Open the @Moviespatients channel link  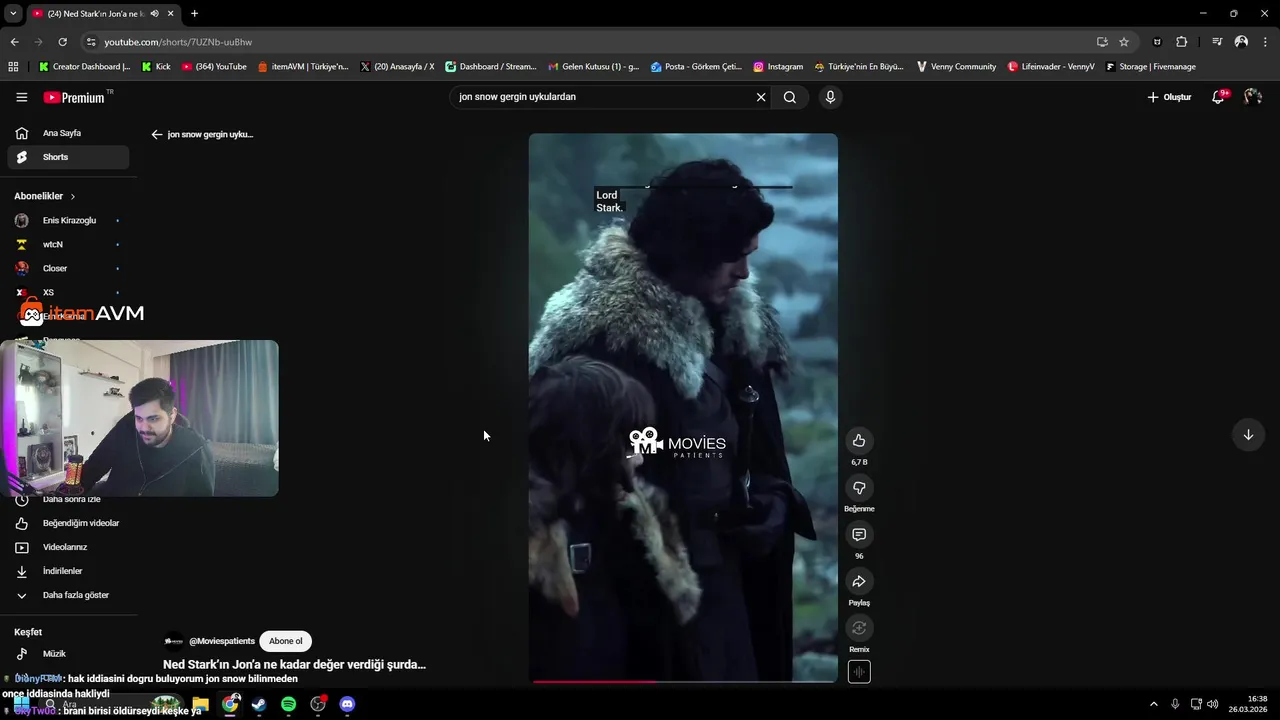coord(222,641)
